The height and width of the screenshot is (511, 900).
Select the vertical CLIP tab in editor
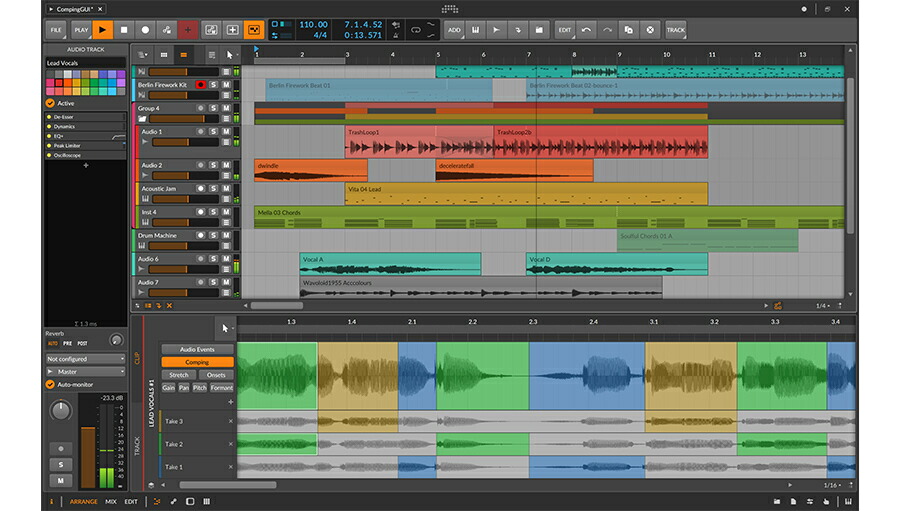click(x=137, y=357)
